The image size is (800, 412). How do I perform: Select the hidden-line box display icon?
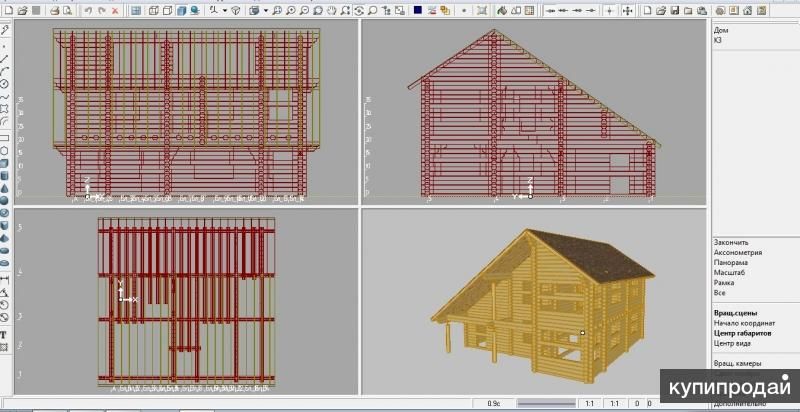(167, 10)
